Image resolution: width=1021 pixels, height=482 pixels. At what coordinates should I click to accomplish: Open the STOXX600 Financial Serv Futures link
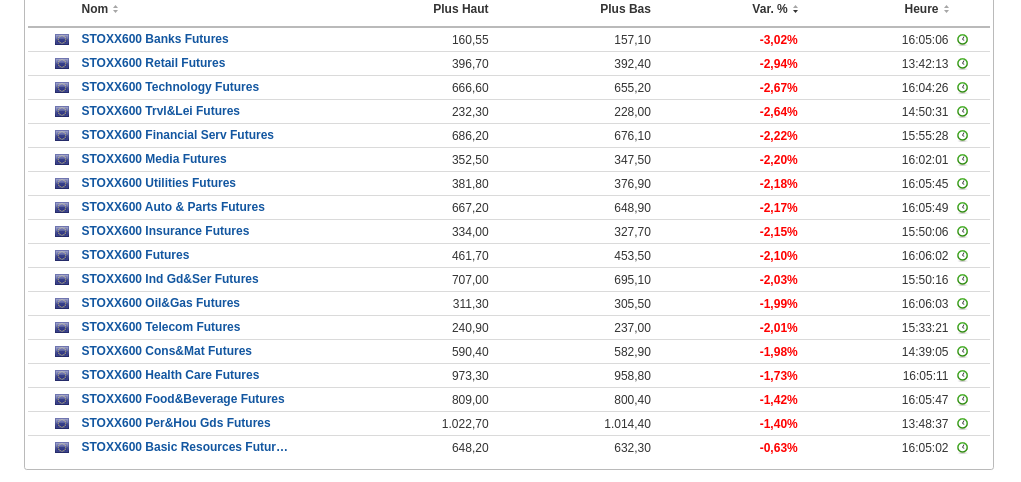177,135
